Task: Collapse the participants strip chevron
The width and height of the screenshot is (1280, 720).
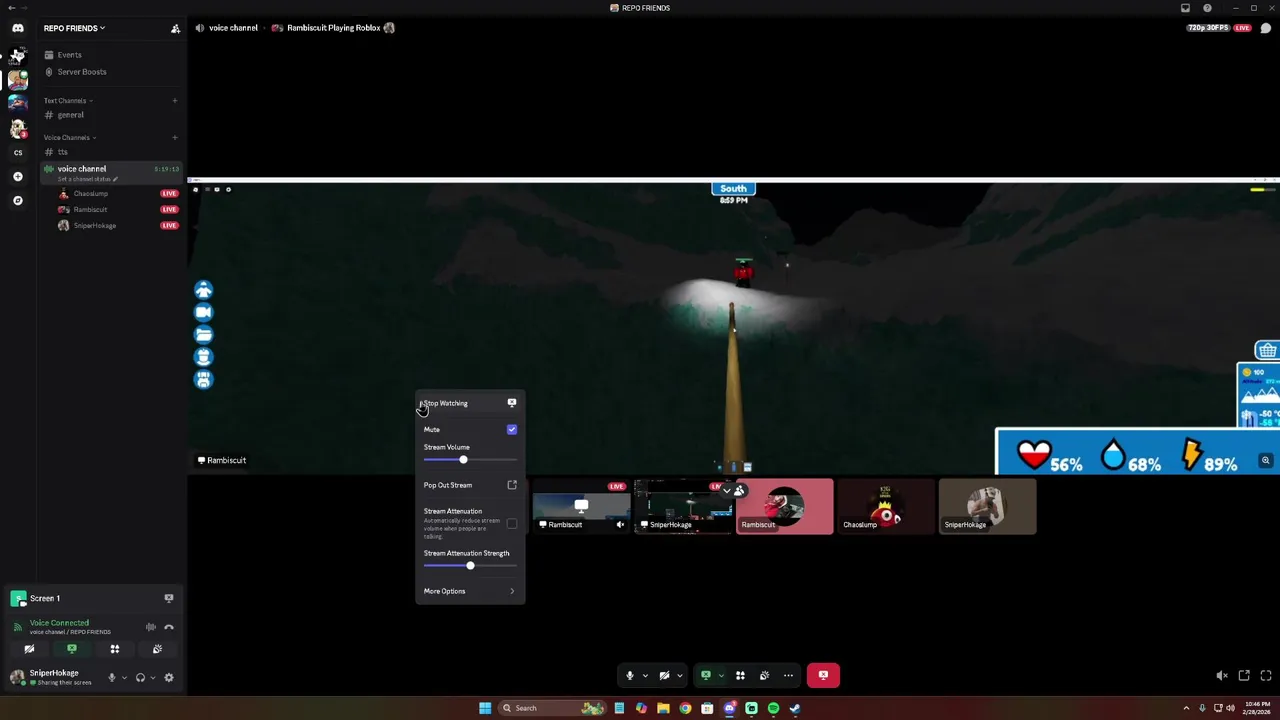Action: pyautogui.click(x=727, y=491)
